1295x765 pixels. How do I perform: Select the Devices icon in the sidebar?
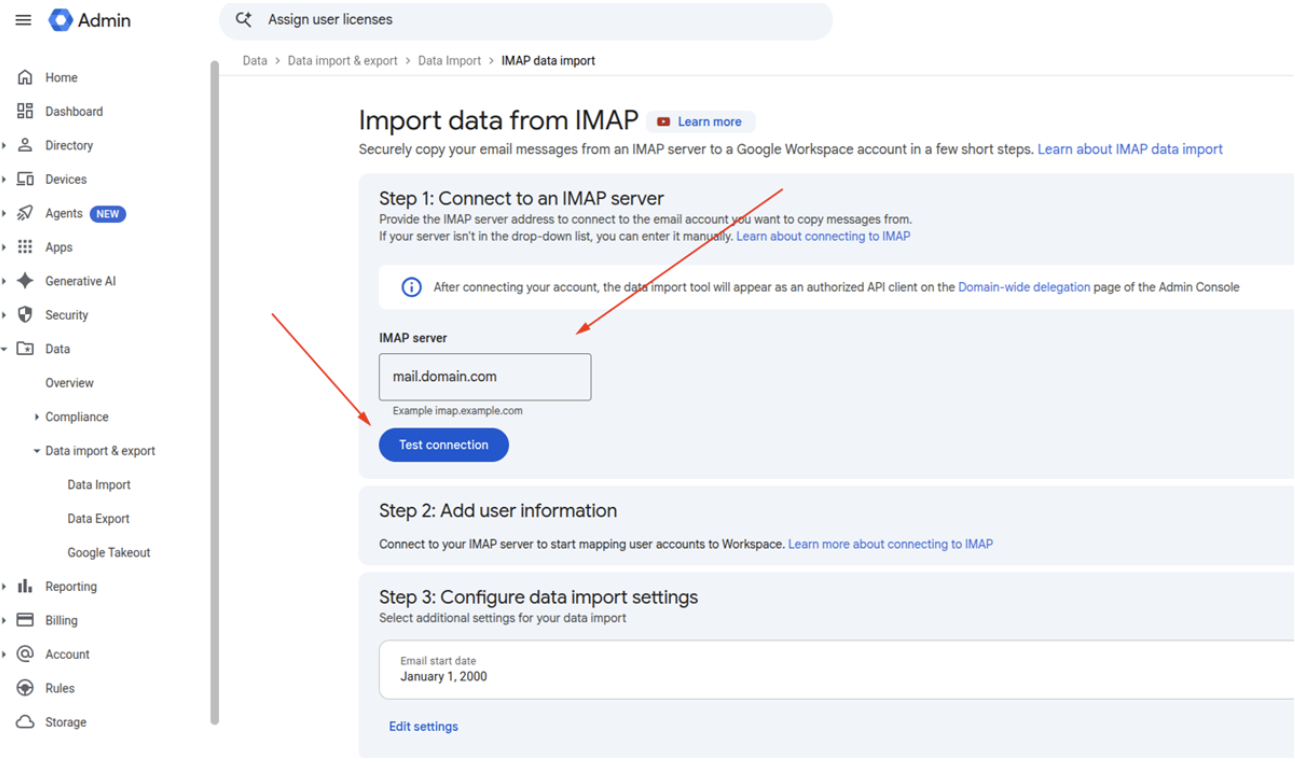click(25, 179)
